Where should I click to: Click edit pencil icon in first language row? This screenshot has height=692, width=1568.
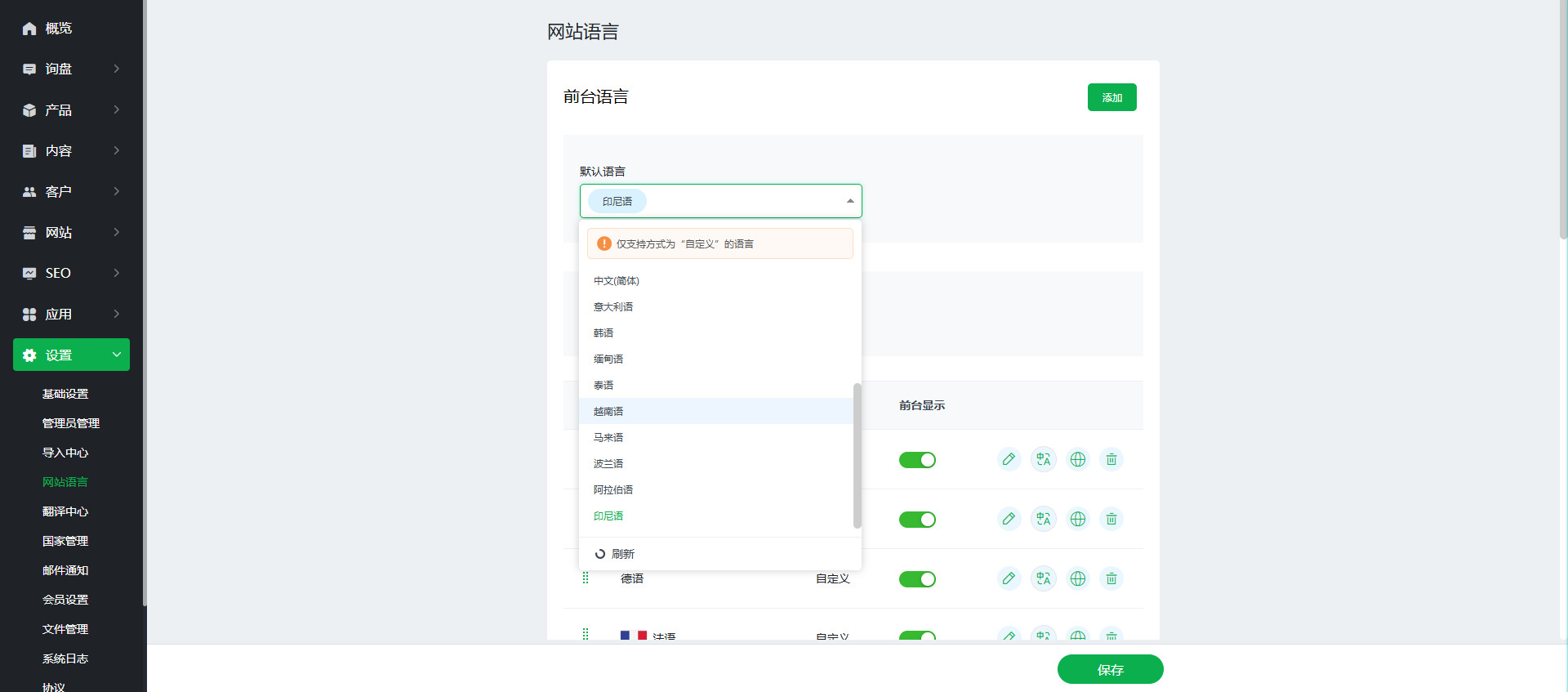pyautogui.click(x=1009, y=459)
